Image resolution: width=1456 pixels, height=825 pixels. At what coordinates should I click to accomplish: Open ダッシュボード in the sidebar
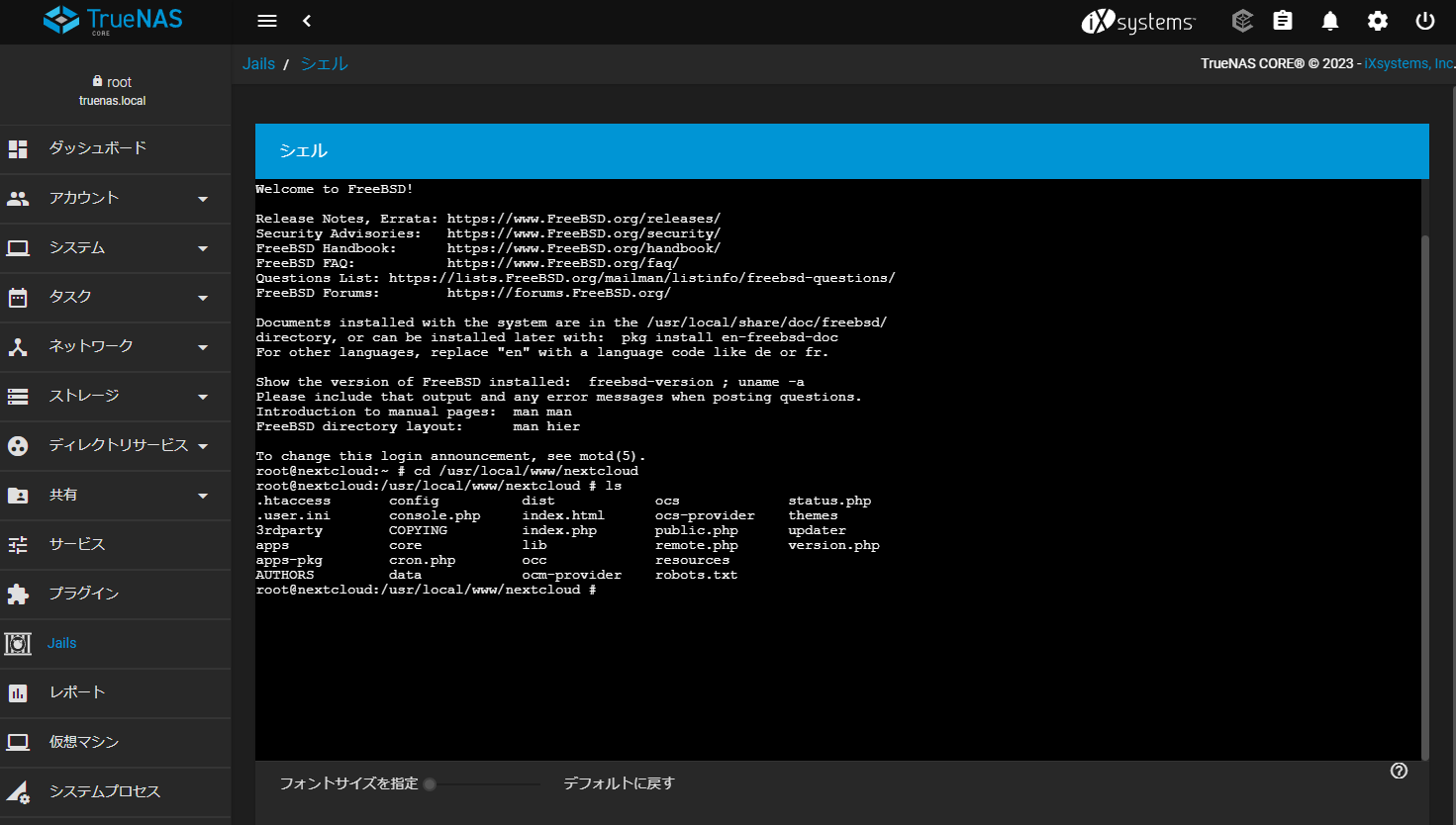[x=98, y=148]
